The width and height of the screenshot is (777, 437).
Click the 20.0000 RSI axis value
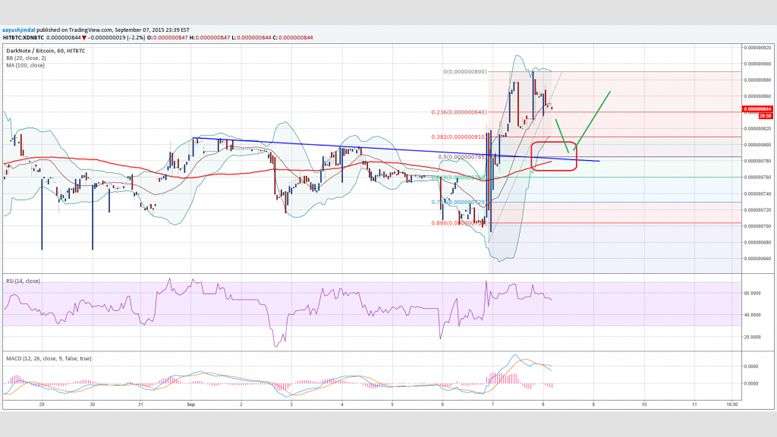(x=753, y=337)
